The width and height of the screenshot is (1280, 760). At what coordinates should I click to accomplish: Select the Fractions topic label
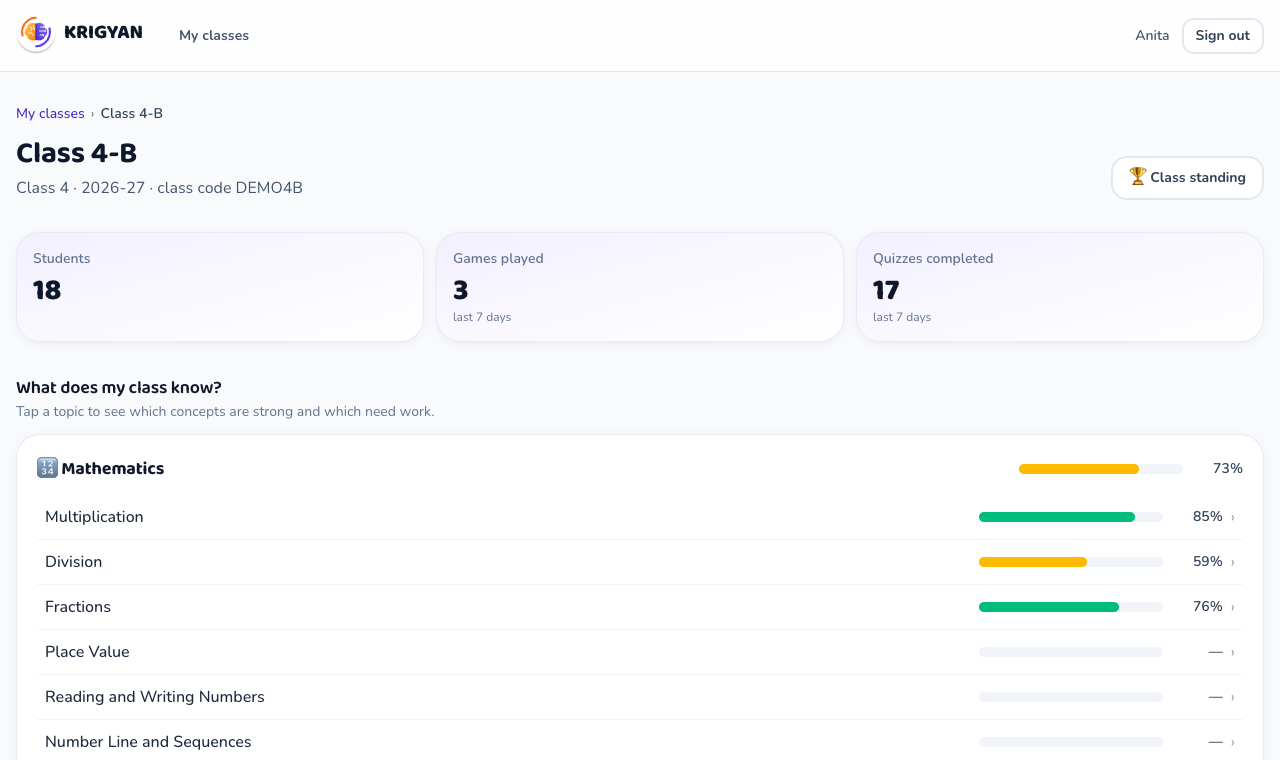[x=78, y=607]
